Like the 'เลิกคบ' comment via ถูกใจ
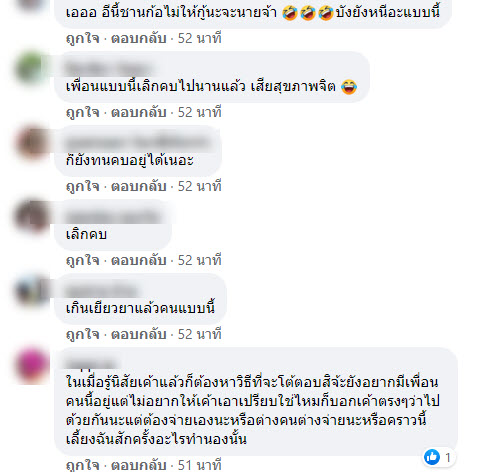Image resolution: width=488 pixels, height=472 pixels. point(83,260)
